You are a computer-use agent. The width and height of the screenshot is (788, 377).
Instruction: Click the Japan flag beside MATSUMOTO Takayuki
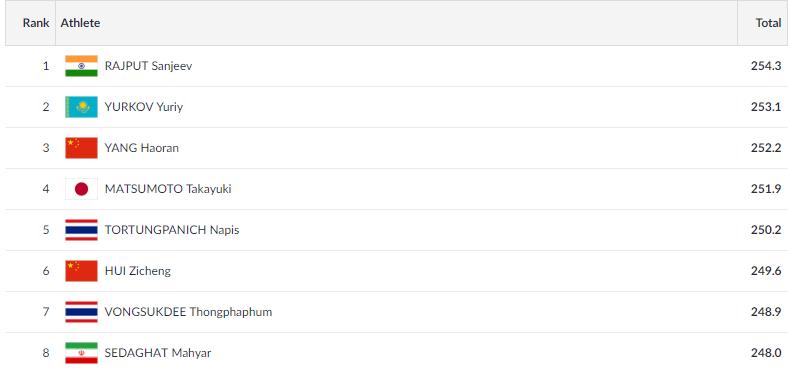click(x=81, y=189)
